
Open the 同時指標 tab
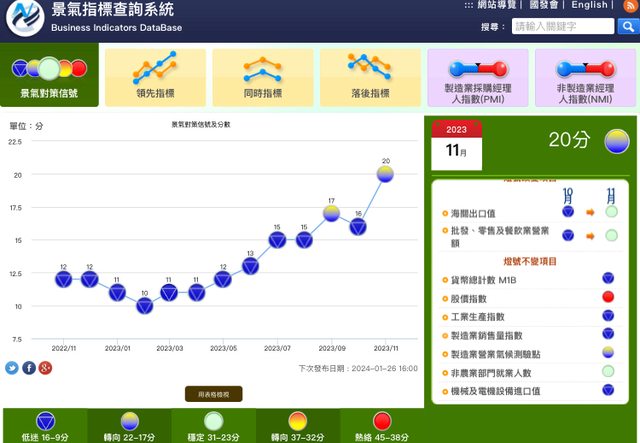tap(262, 77)
